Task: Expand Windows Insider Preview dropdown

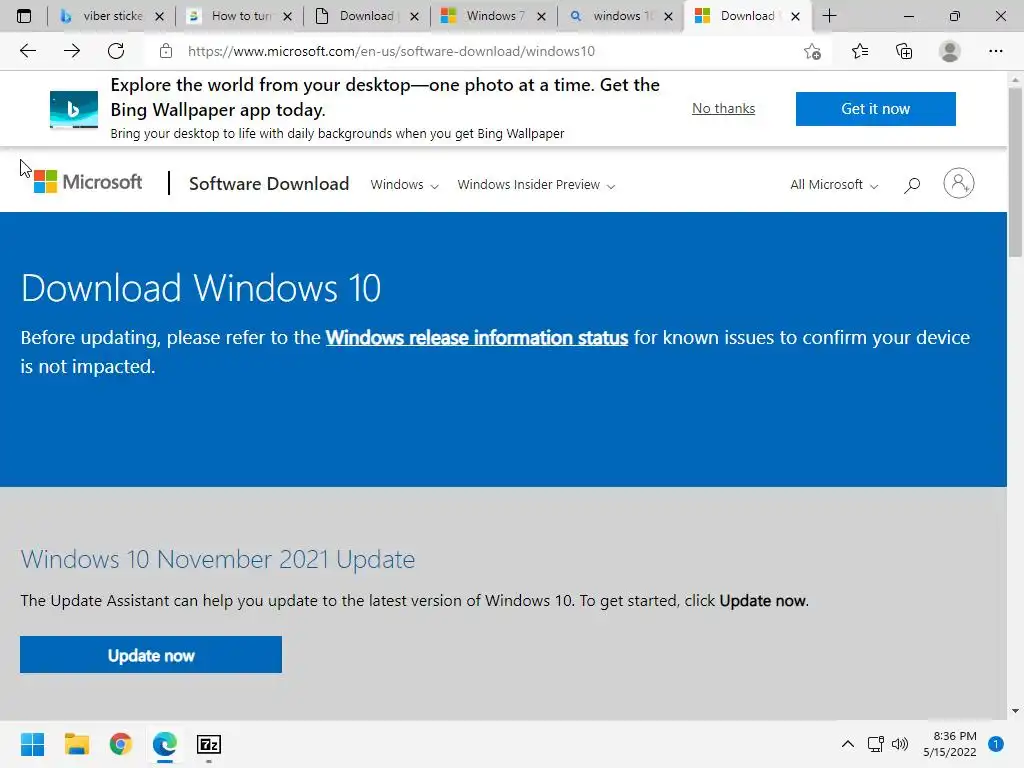Action: (536, 185)
